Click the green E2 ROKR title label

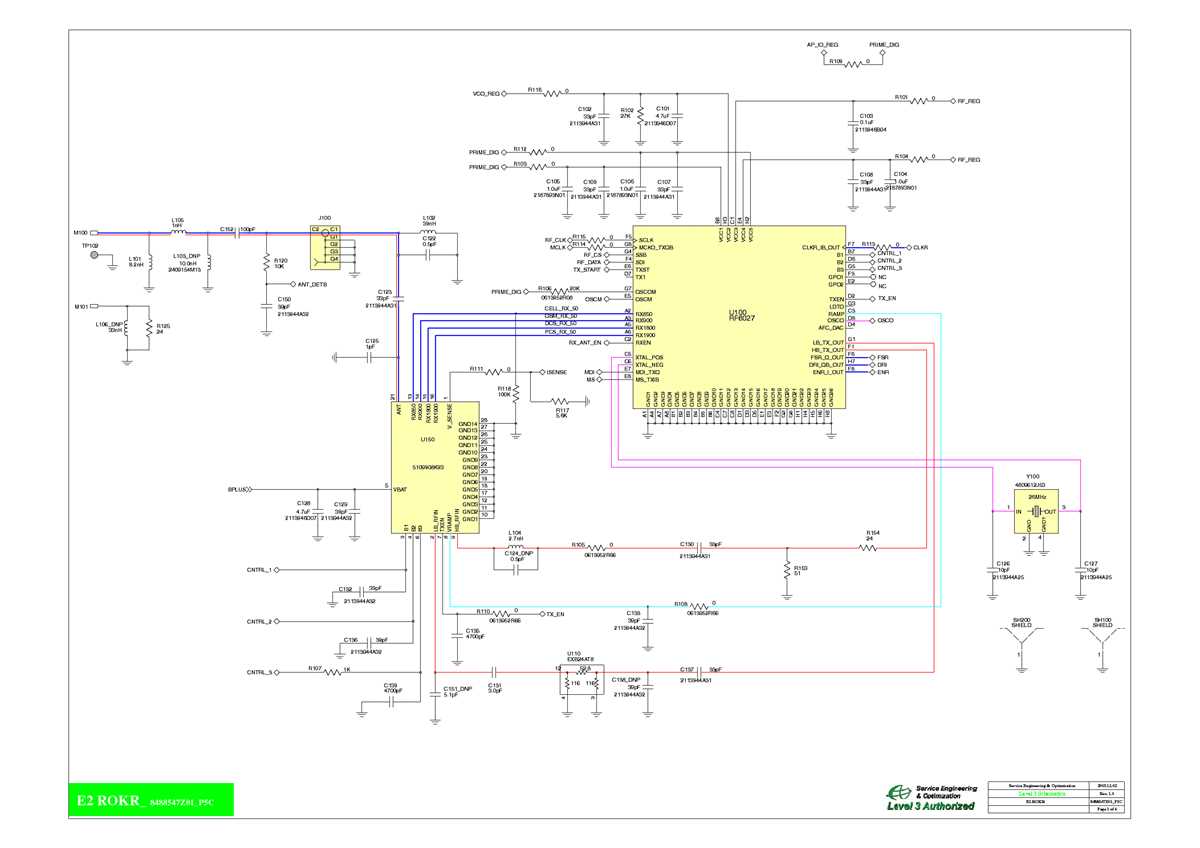point(150,800)
